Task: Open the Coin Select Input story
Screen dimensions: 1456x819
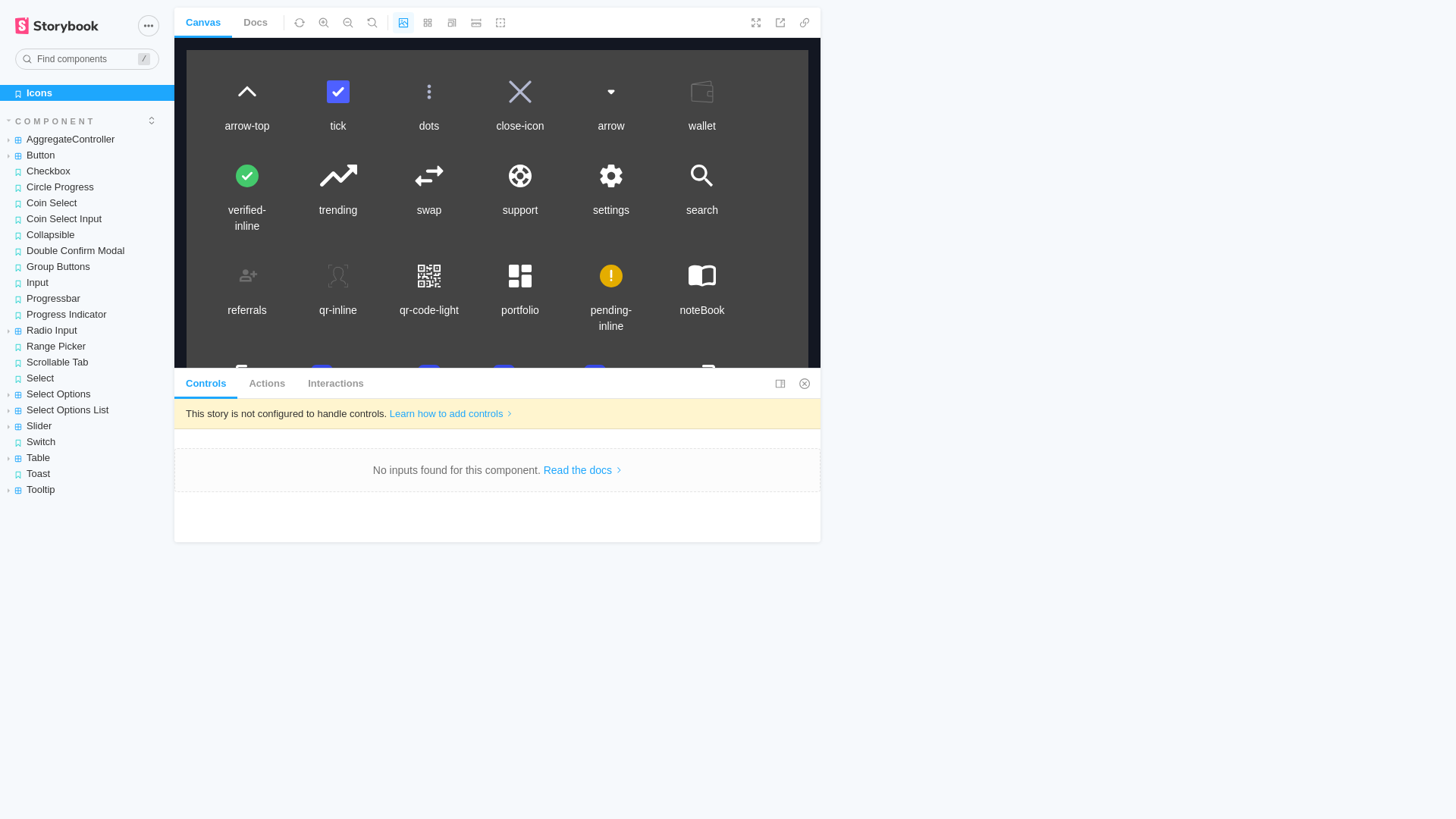Action: point(87,219)
